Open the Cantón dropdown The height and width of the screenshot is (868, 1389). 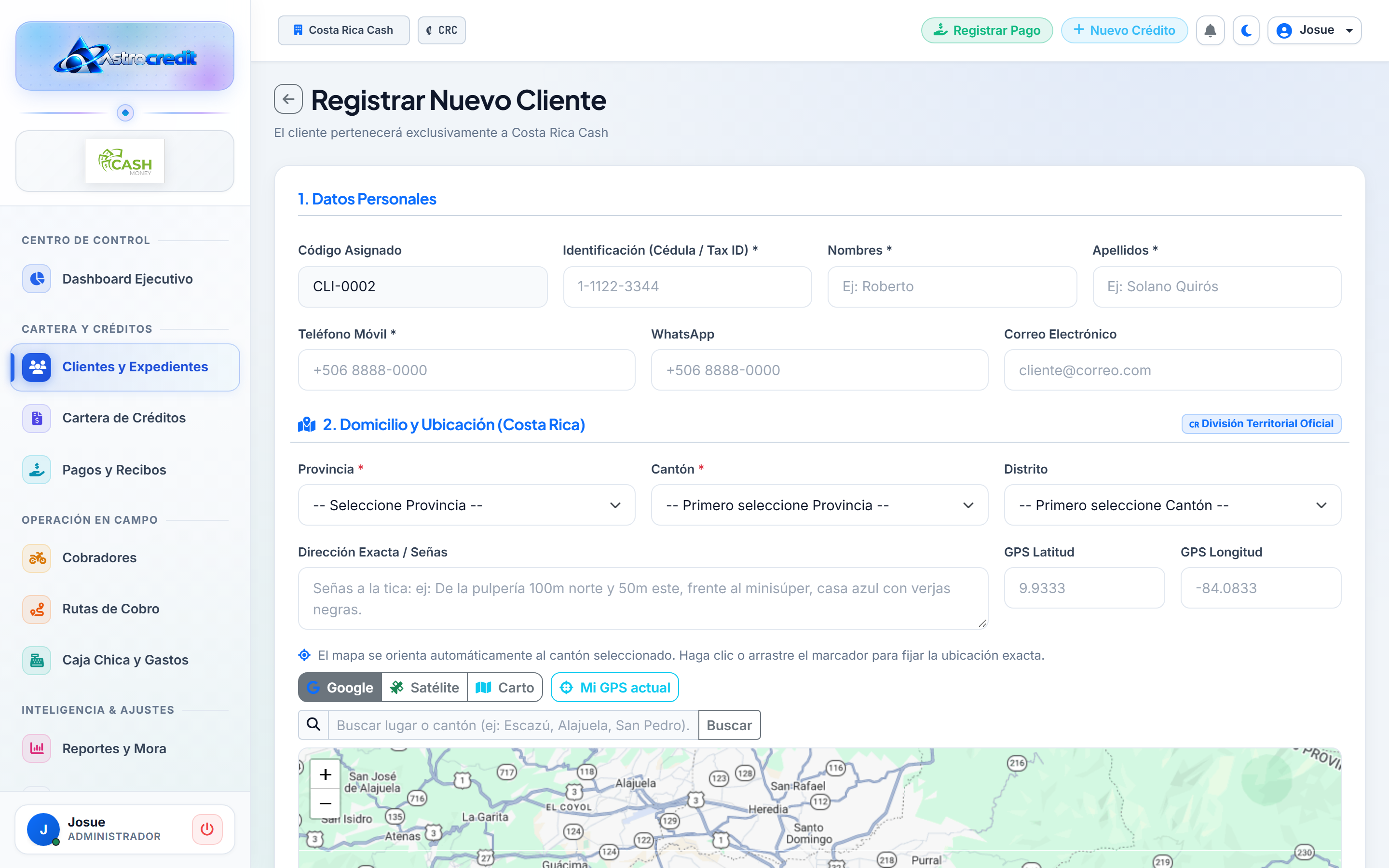(x=819, y=505)
